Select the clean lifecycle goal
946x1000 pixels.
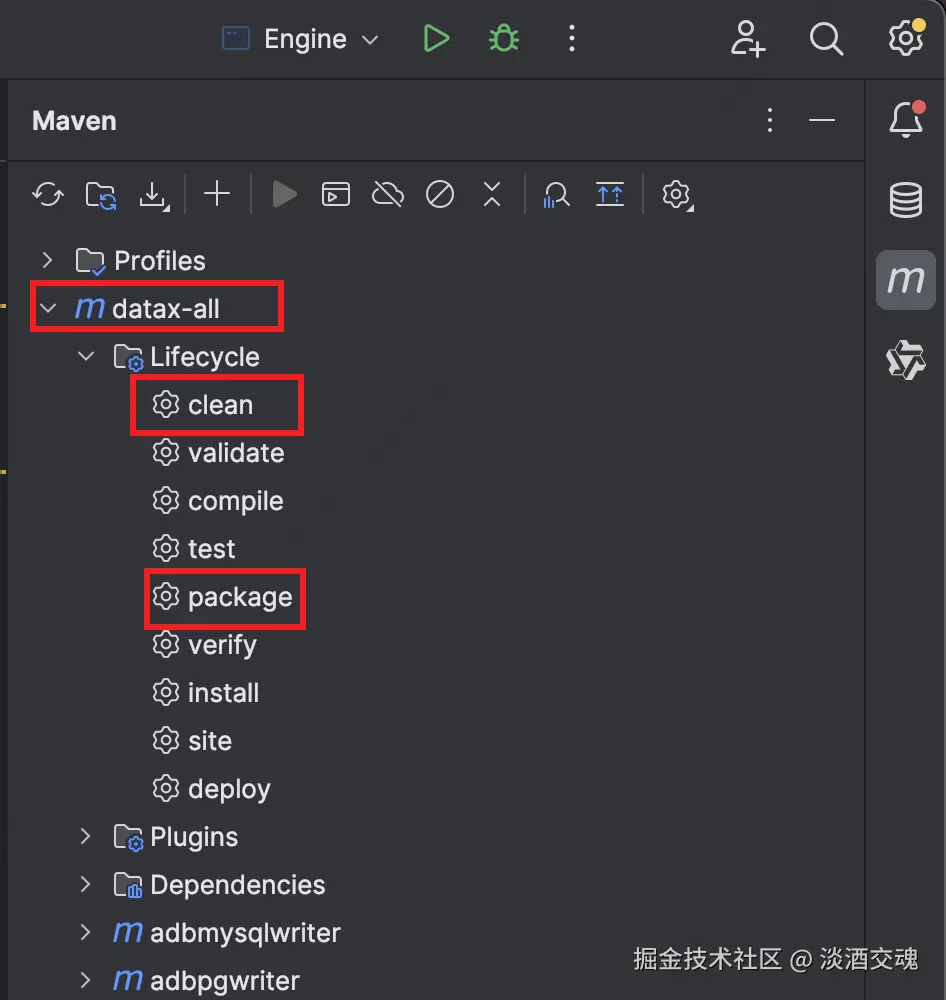(203, 405)
